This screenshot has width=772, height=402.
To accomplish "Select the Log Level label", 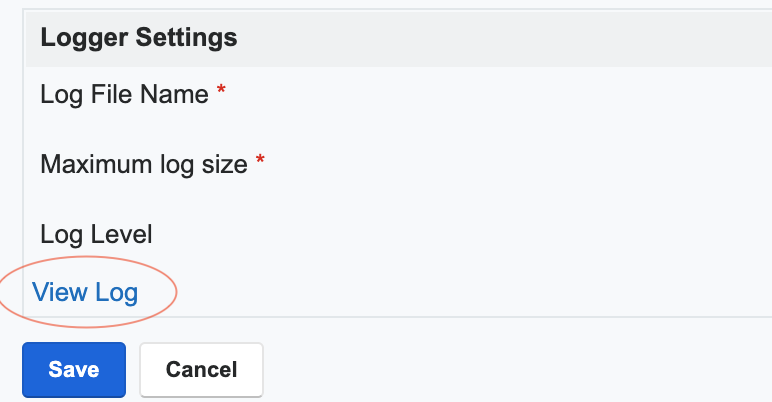I will coord(96,234).
